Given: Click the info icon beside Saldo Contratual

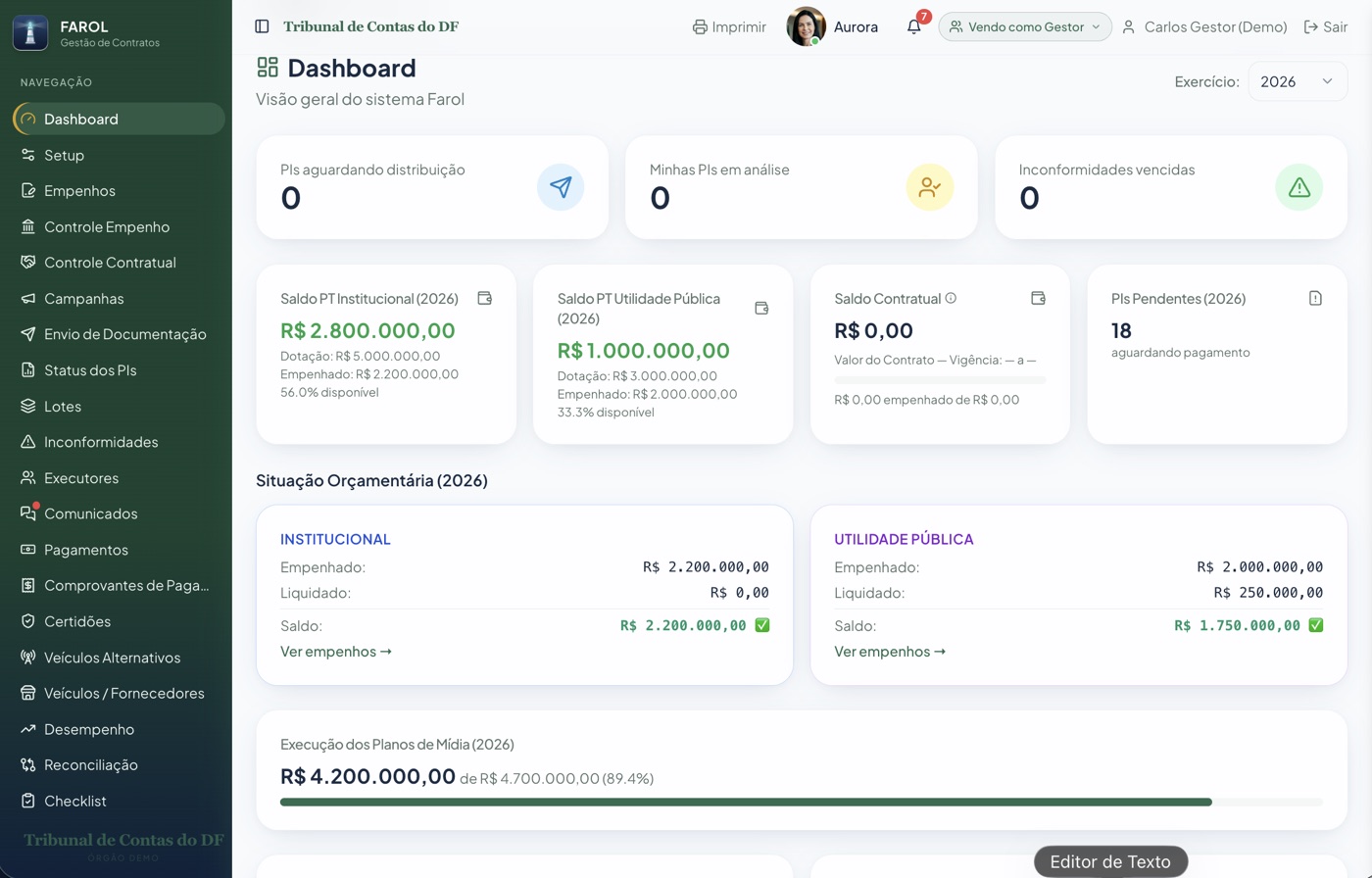Looking at the screenshot, I should pos(951,298).
